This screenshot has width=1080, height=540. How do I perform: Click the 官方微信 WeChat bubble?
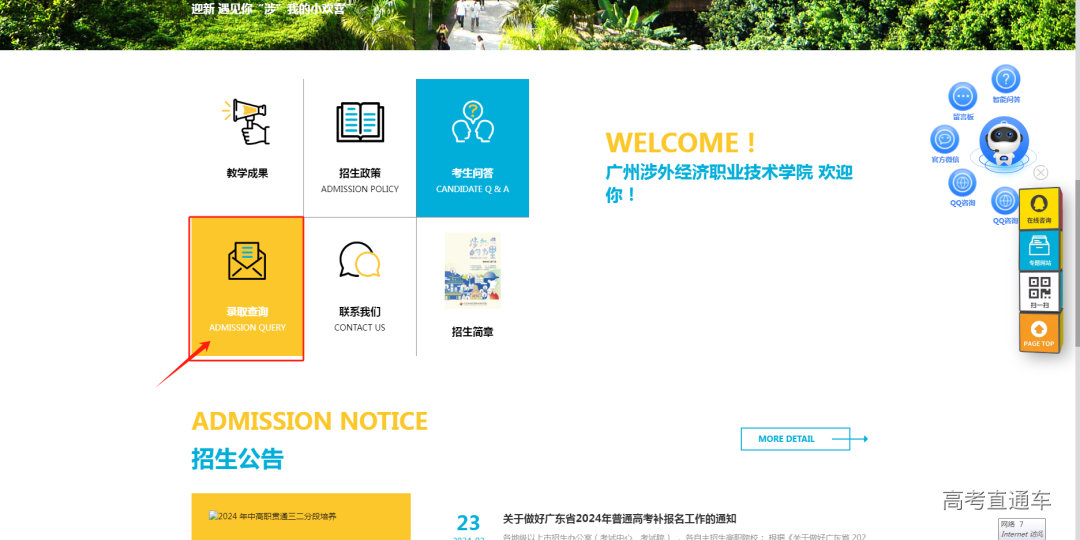pyautogui.click(x=945, y=139)
